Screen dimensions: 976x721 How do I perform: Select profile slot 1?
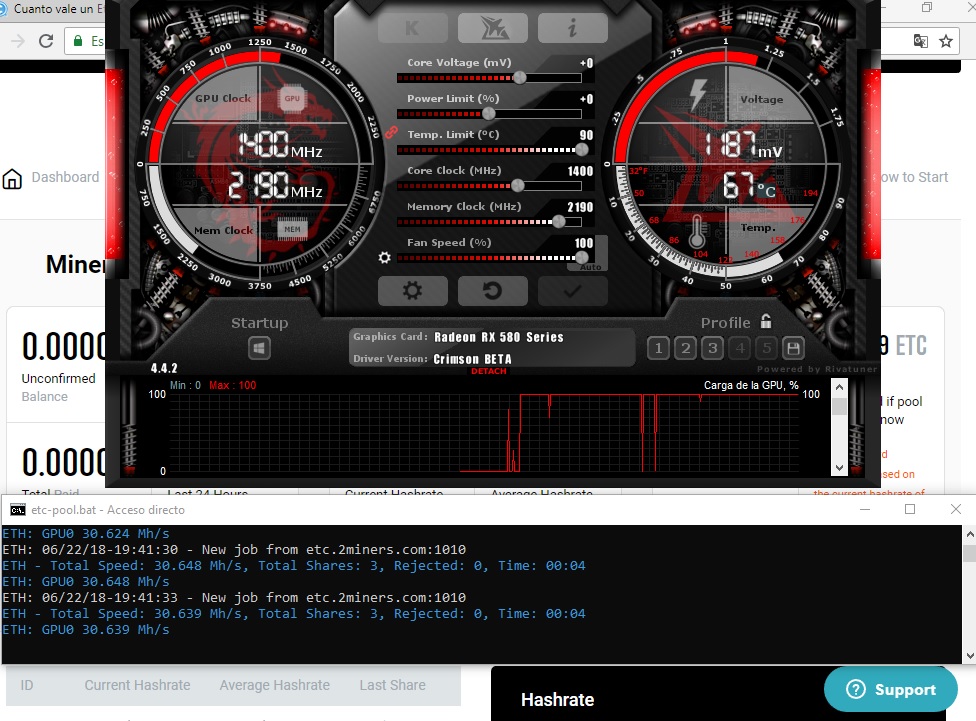(659, 348)
